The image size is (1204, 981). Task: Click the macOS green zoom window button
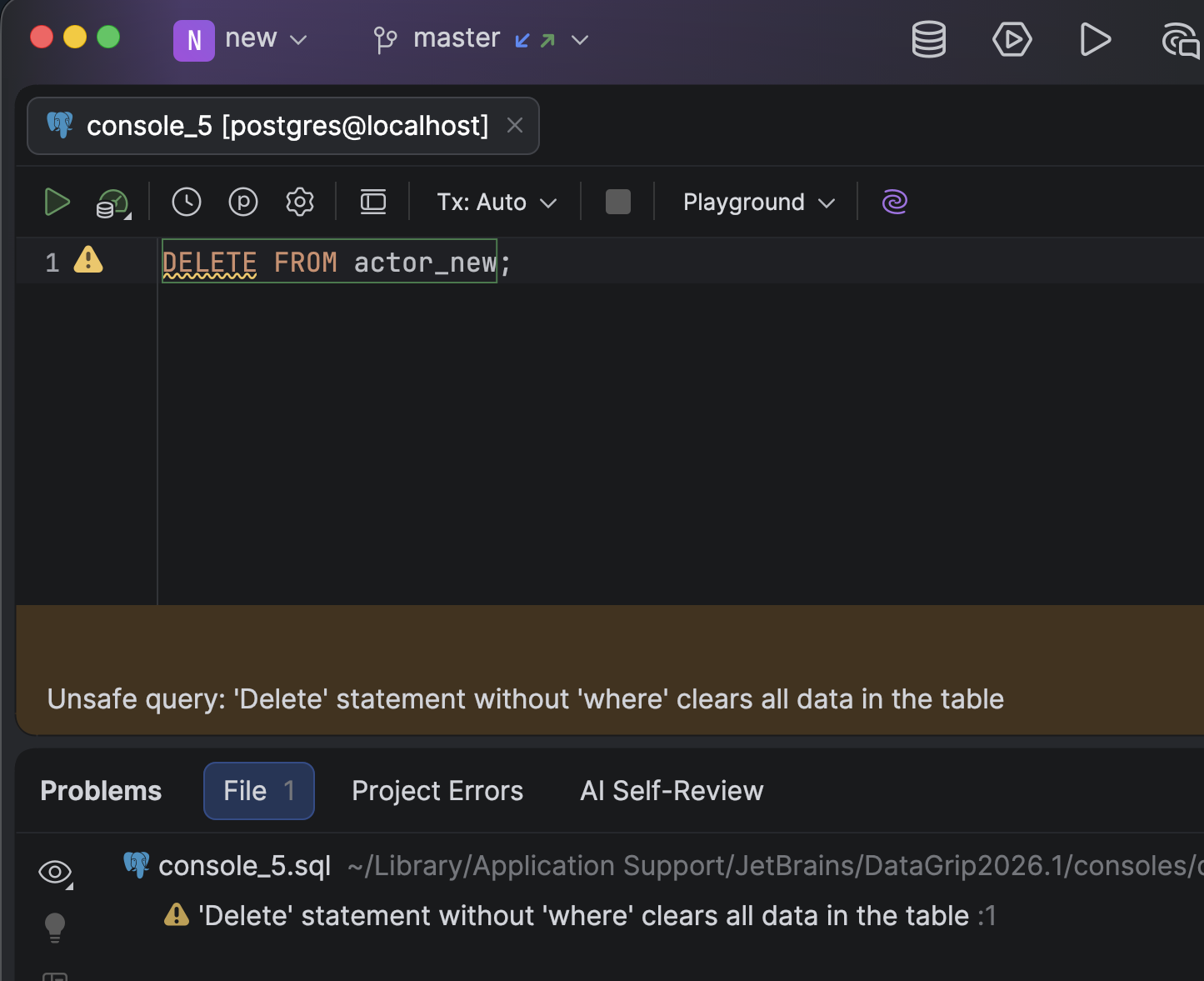(x=108, y=38)
